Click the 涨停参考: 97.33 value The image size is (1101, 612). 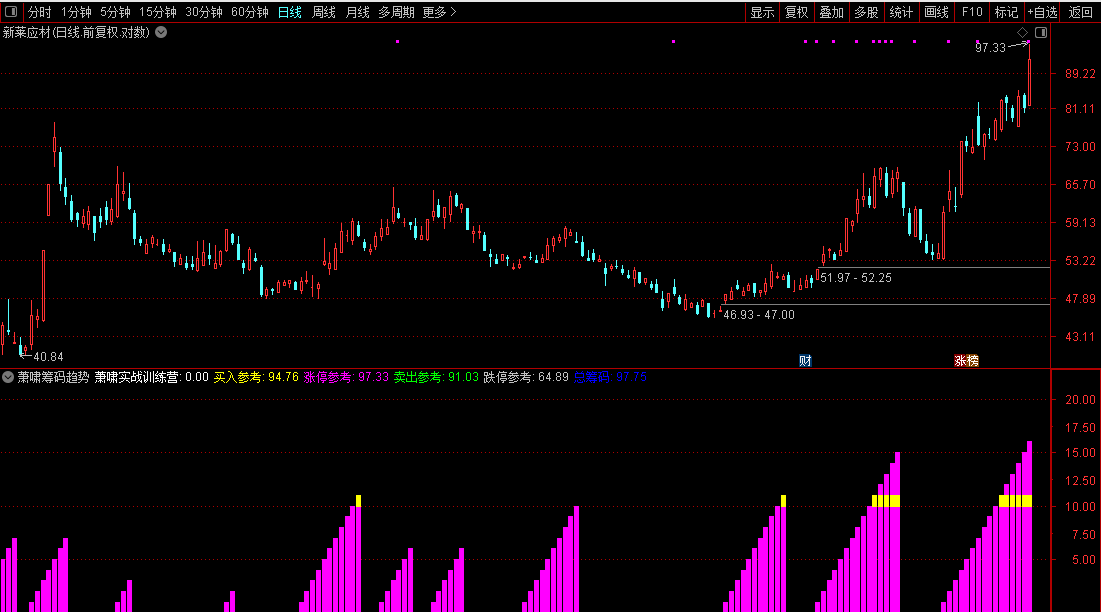click(346, 377)
